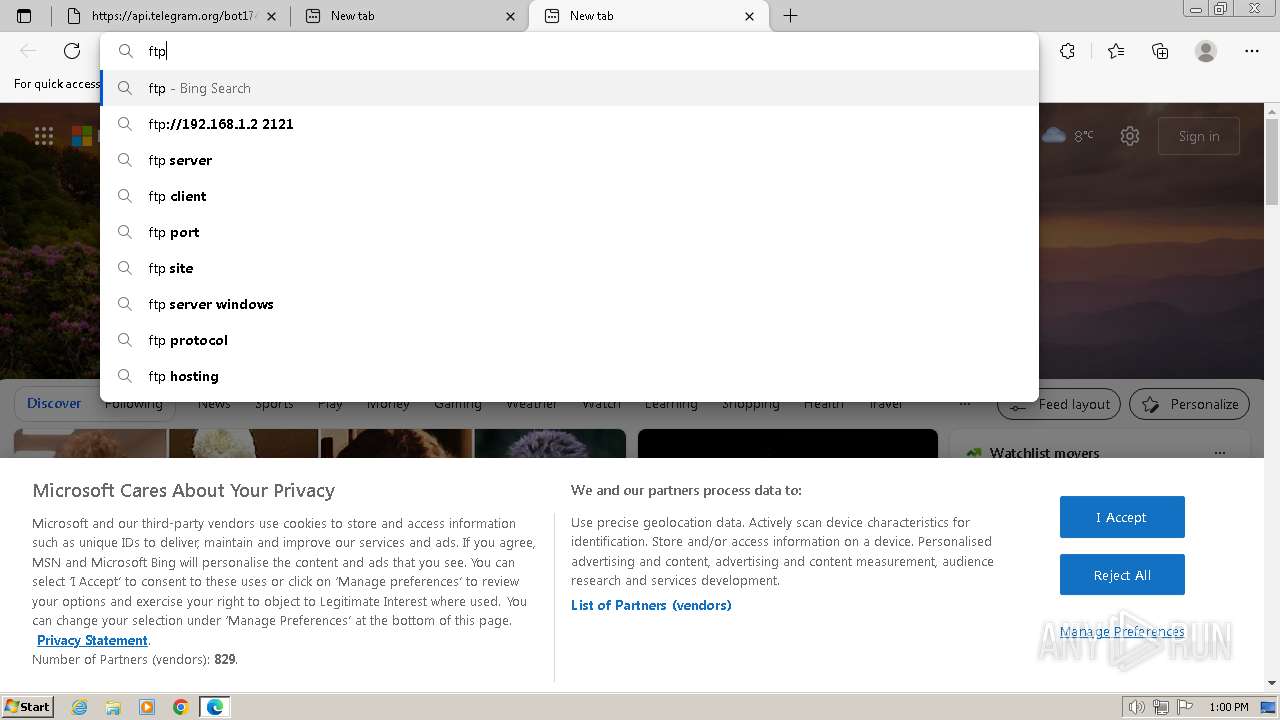1280x720 pixels.
Task: Click the Sign in button
Action: (x=1199, y=136)
